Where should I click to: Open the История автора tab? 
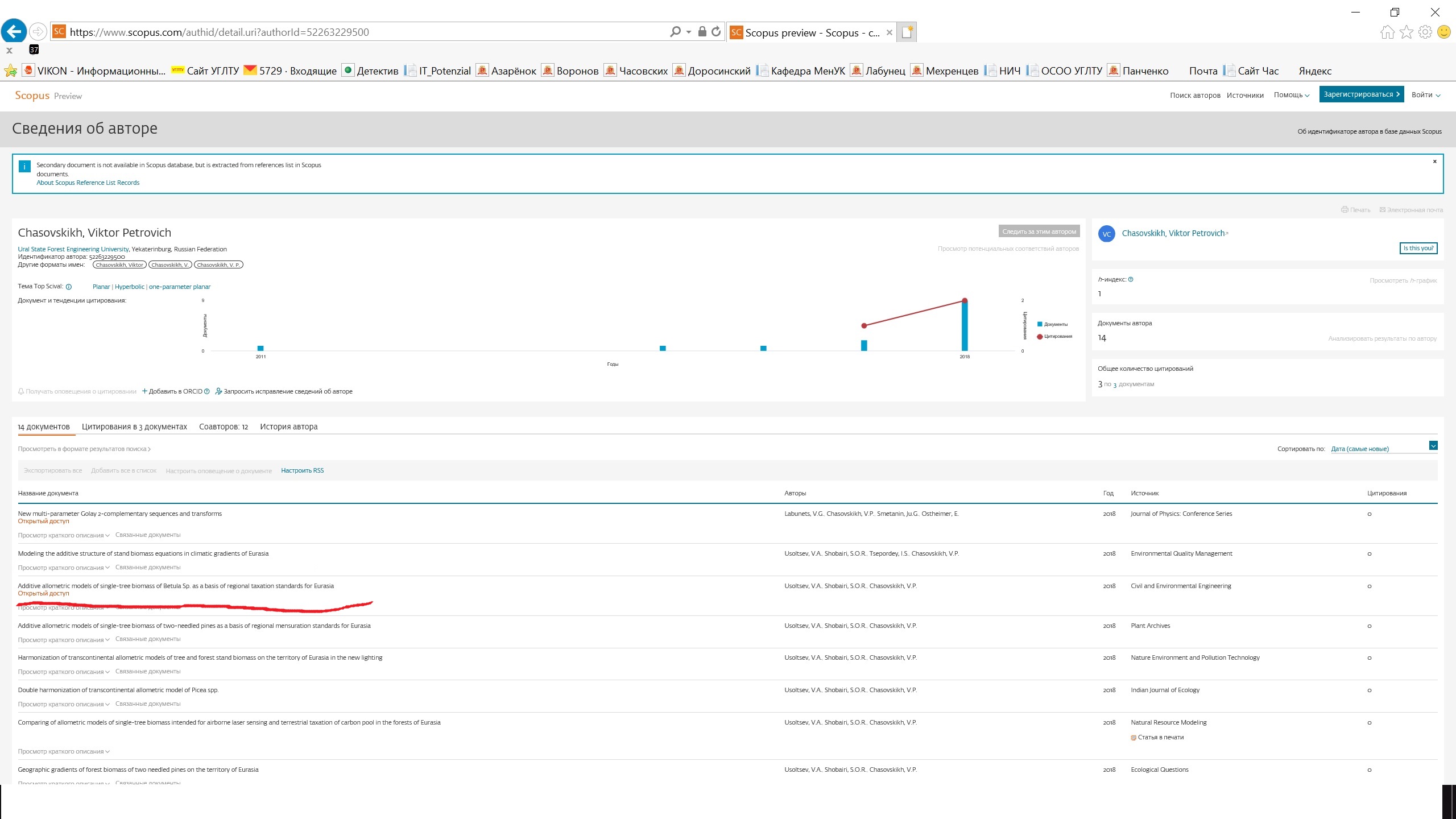pos(288,427)
